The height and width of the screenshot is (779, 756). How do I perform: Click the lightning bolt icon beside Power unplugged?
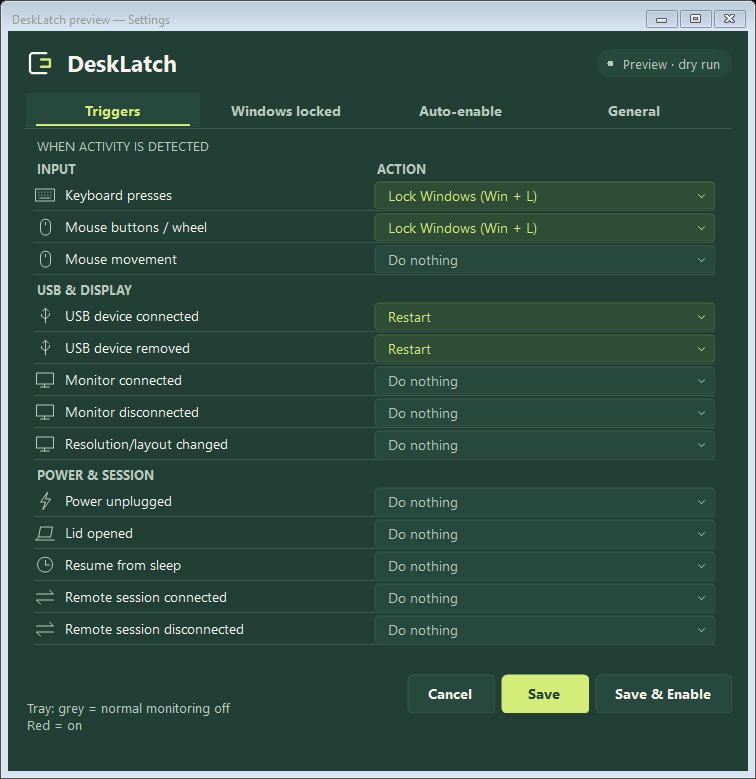(x=45, y=501)
